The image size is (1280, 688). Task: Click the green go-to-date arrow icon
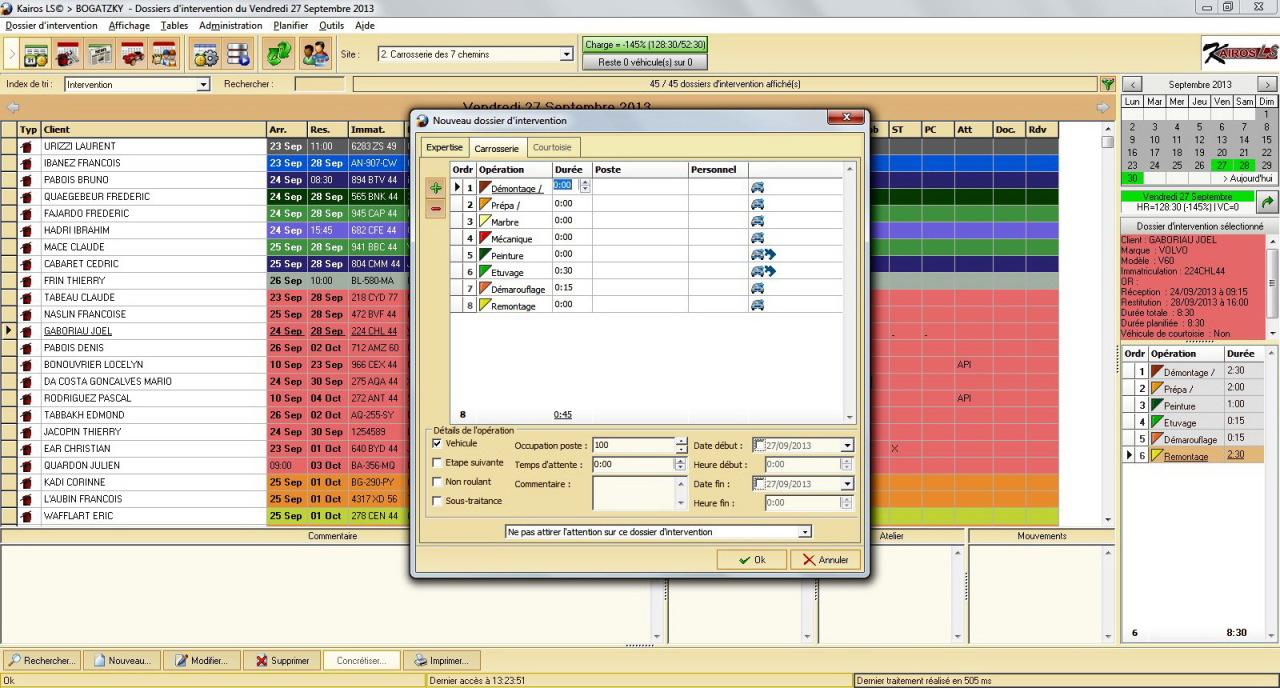(x=1267, y=202)
